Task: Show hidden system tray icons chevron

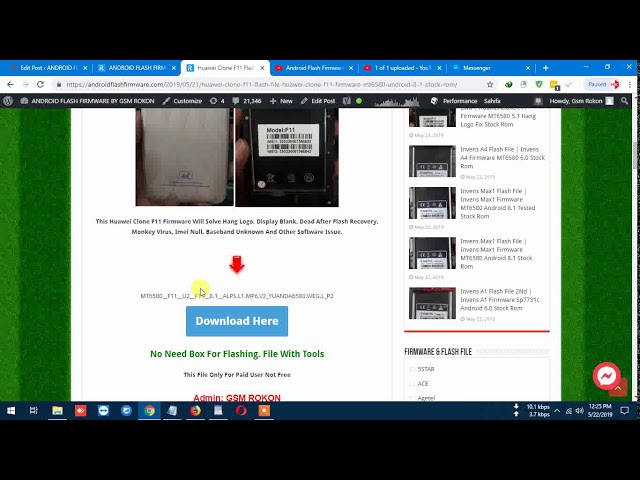Action: [x=557, y=411]
